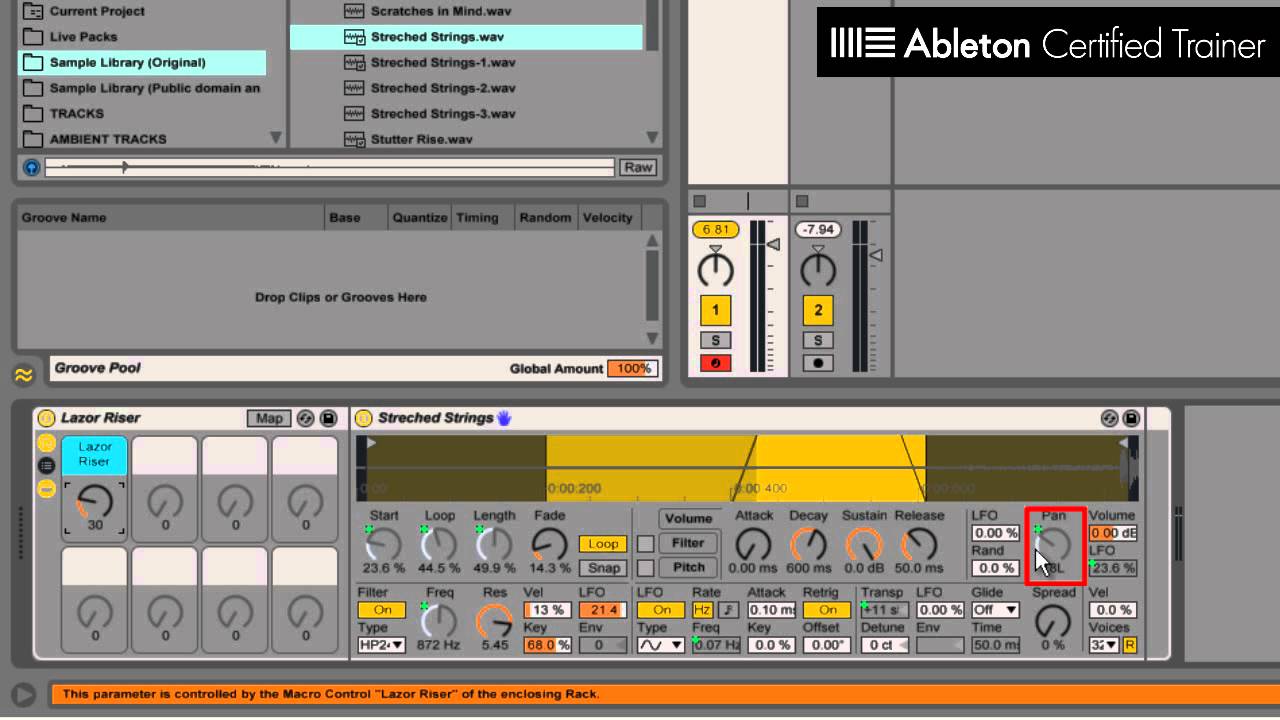This screenshot has width=1280, height=720.
Task: Click the Streched Strings.wav file icon
Action: coord(354,37)
